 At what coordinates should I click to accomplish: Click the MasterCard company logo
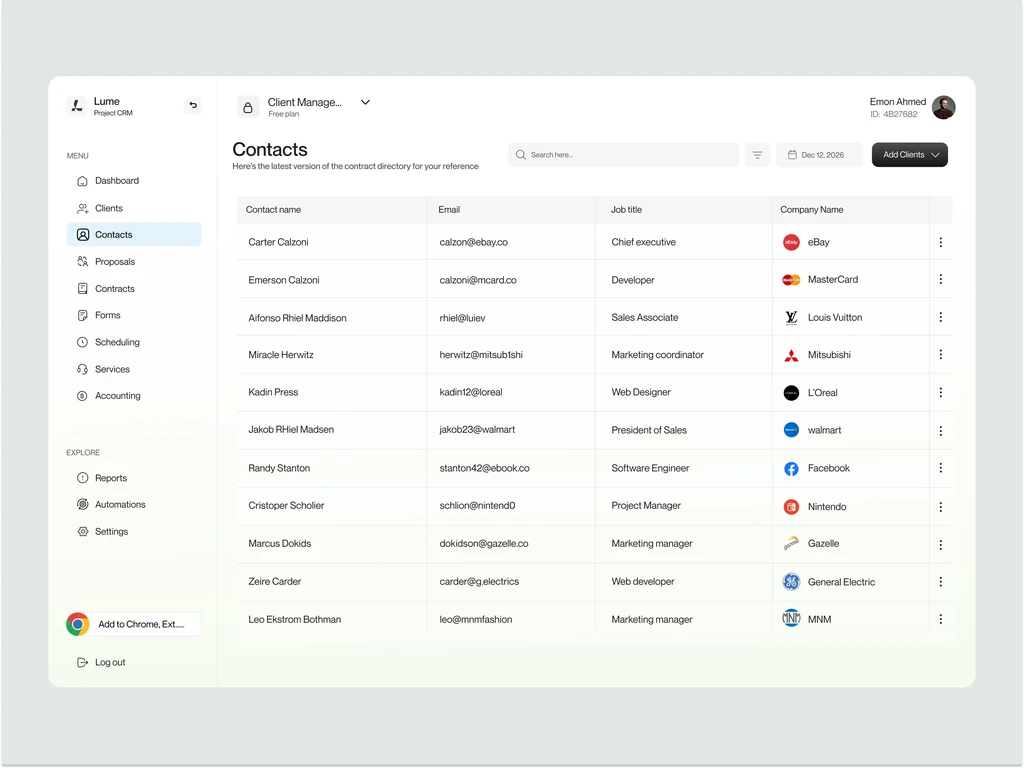click(791, 280)
